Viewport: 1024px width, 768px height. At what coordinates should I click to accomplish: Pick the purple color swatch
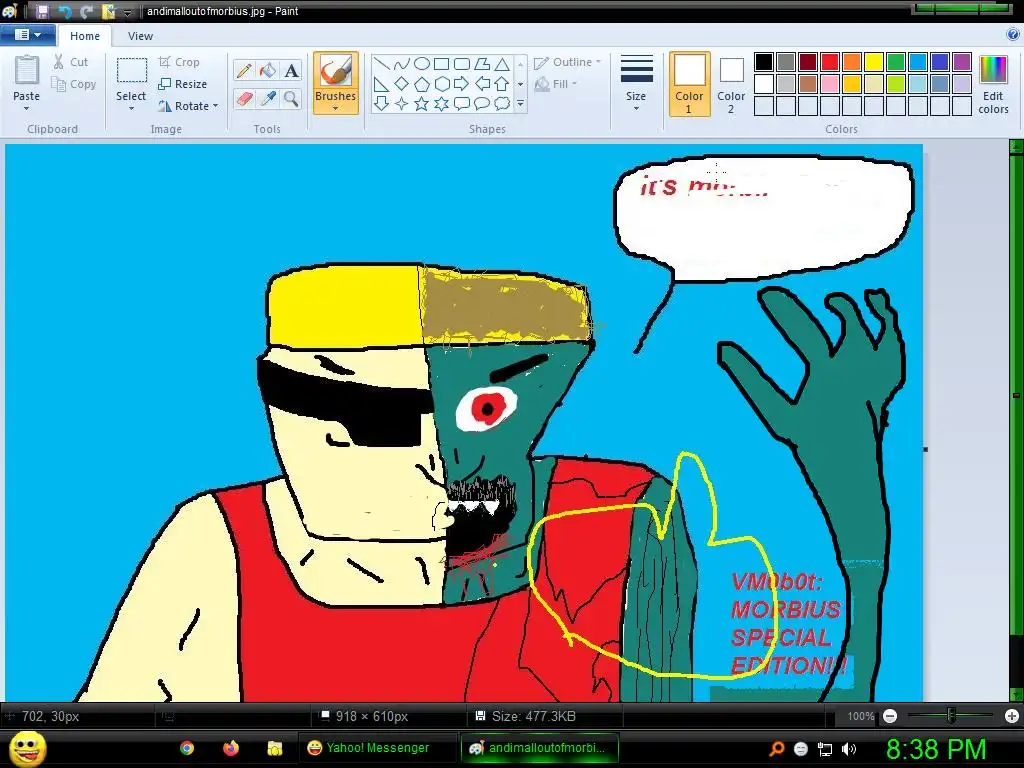(962, 62)
